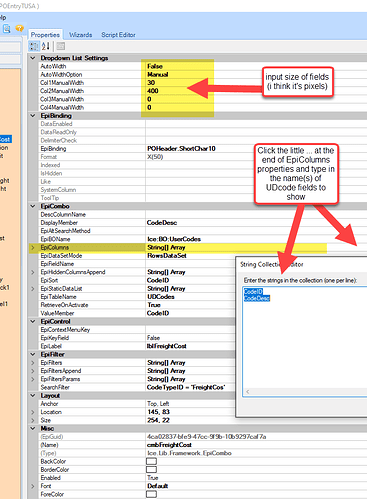
Task: Click the RetrieveOnActivate value True
Action: [154, 305]
